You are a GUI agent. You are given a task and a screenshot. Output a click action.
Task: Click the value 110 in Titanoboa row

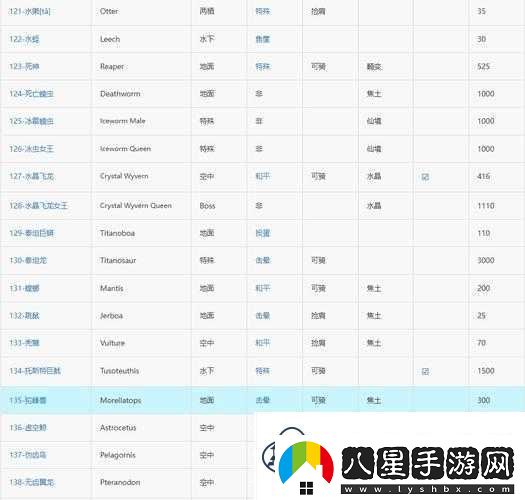coord(483,233)
